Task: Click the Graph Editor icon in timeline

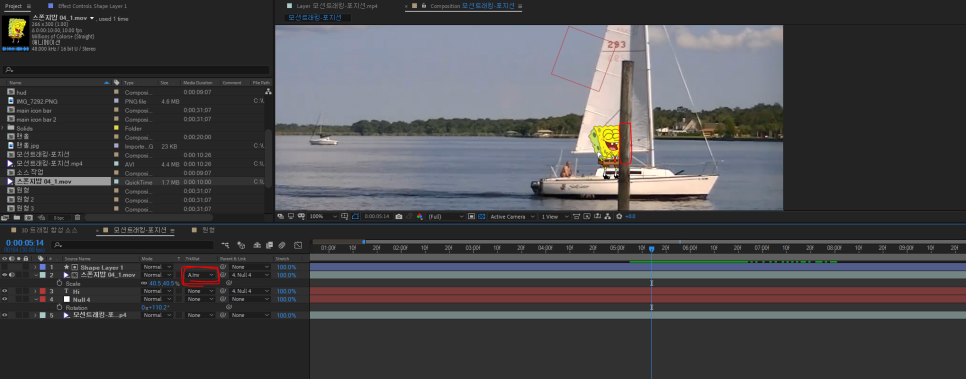Action: [x=298, y=245]
